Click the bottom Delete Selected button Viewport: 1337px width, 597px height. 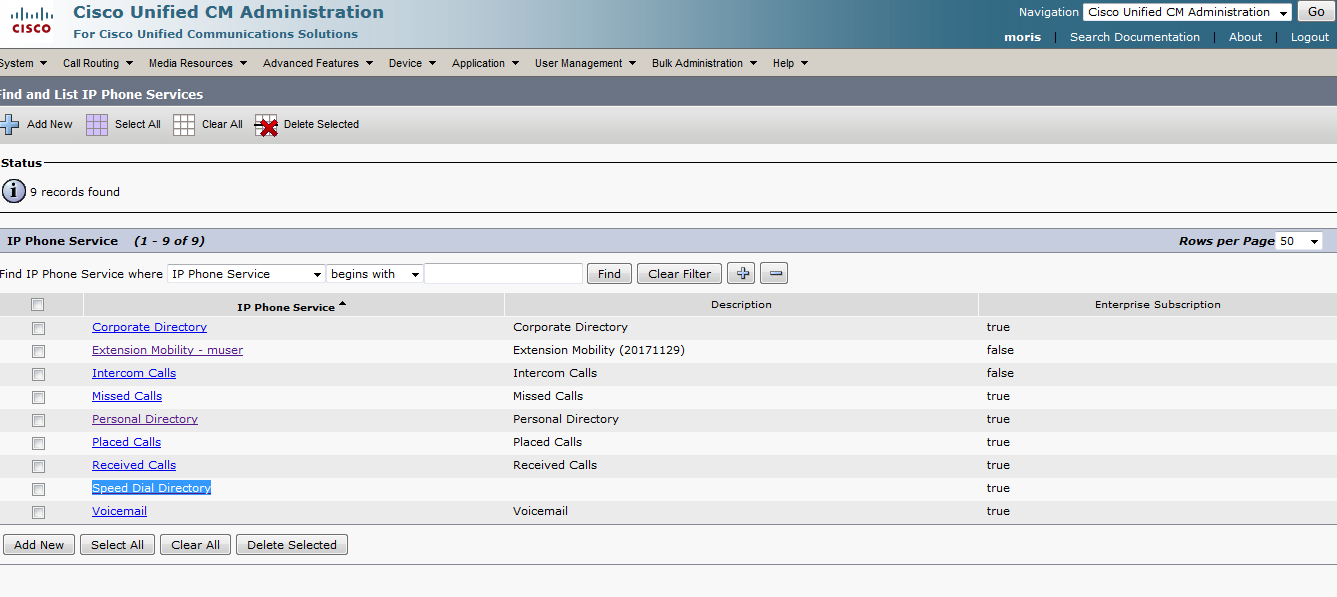tap(292, 545)
